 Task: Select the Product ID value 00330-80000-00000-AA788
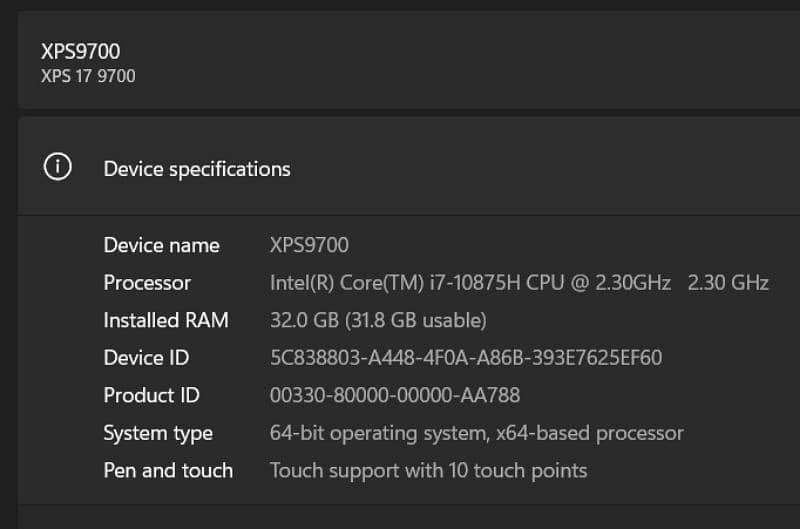pyautogui.click(x=395, y=395)
